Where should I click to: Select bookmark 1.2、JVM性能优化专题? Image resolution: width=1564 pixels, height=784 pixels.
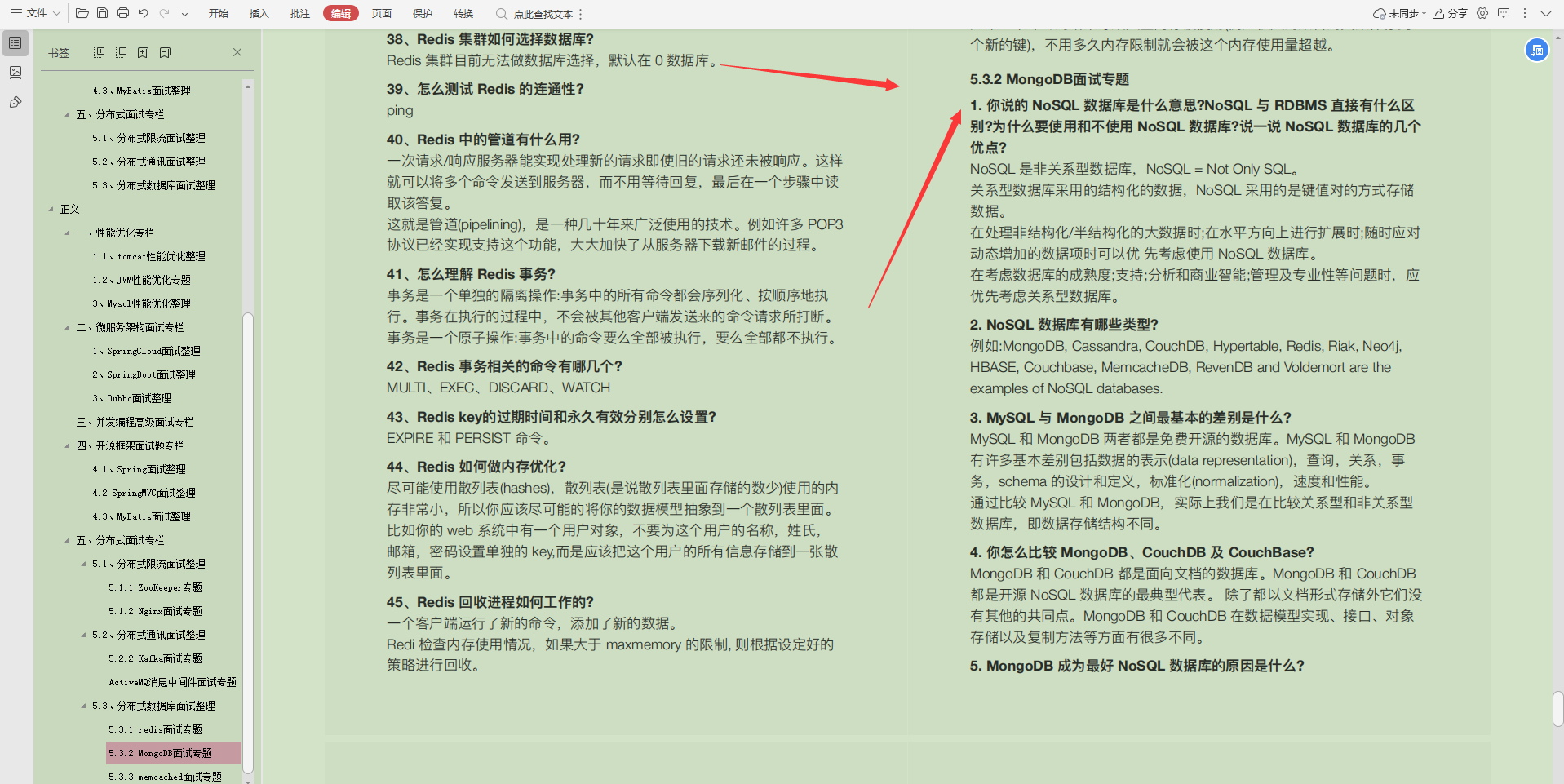click(x=141, y=280)
